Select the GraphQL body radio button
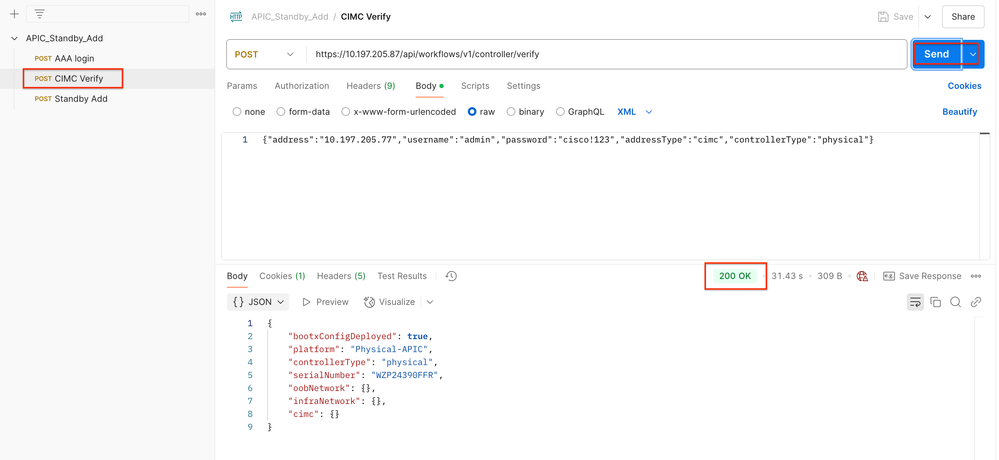The image size is (999, 460). [560, 111]
